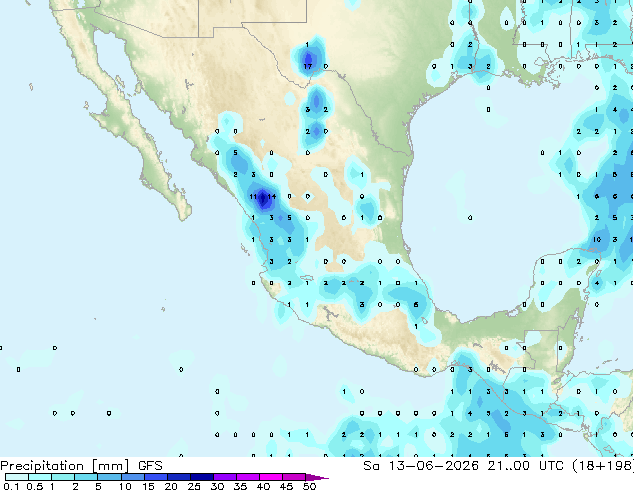Click the "11" precipitation value on the map
This screenshot has width=634, height=490.
[x=253, y=197]
